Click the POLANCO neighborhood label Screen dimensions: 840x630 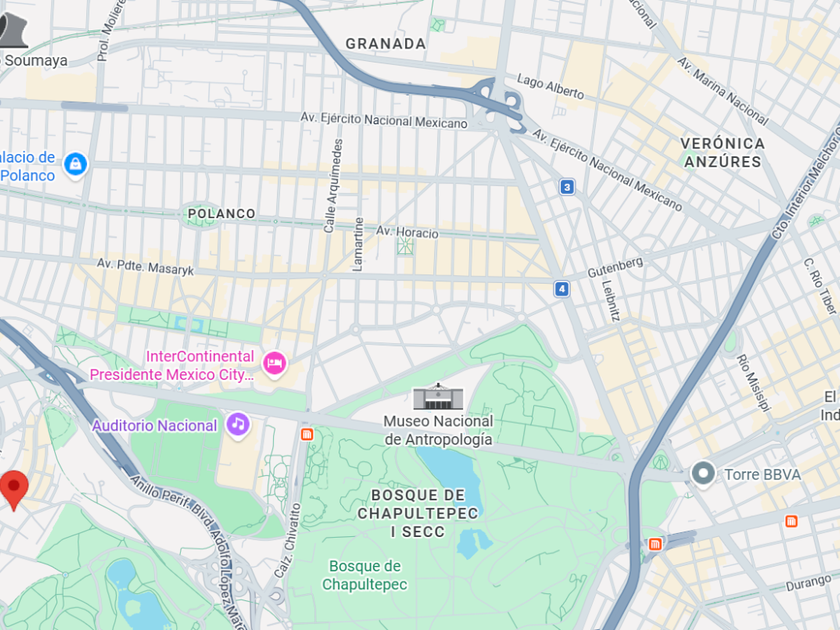221,214
